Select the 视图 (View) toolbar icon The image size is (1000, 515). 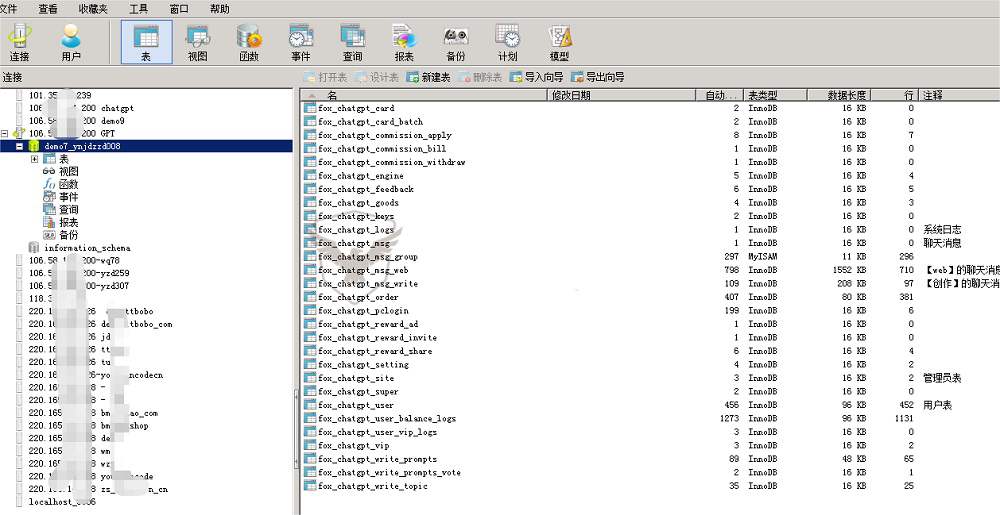point(198,43)
